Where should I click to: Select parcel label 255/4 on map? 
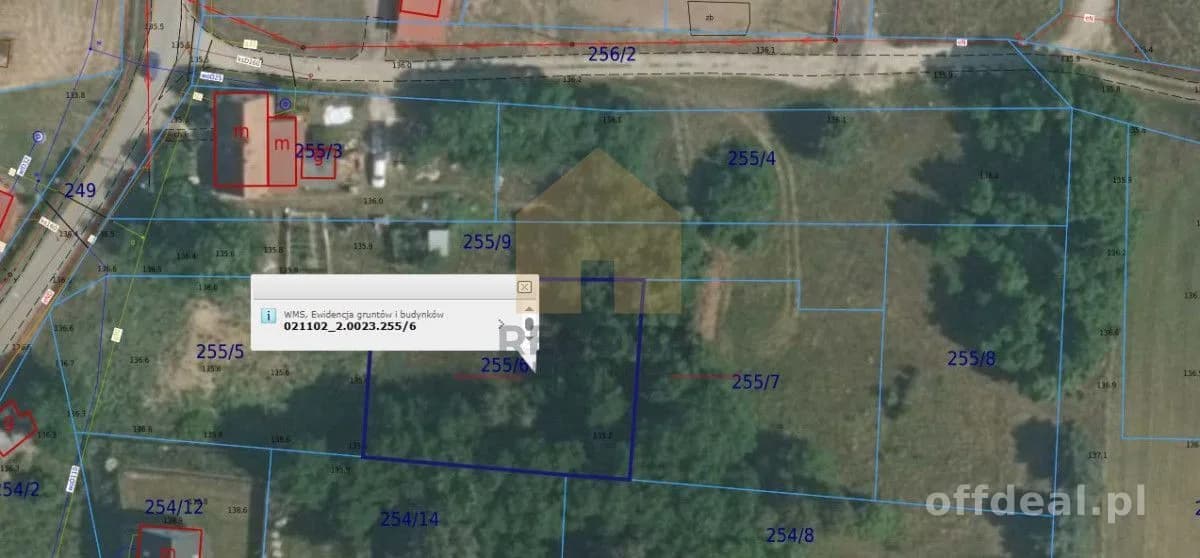(x=751, y=158)
